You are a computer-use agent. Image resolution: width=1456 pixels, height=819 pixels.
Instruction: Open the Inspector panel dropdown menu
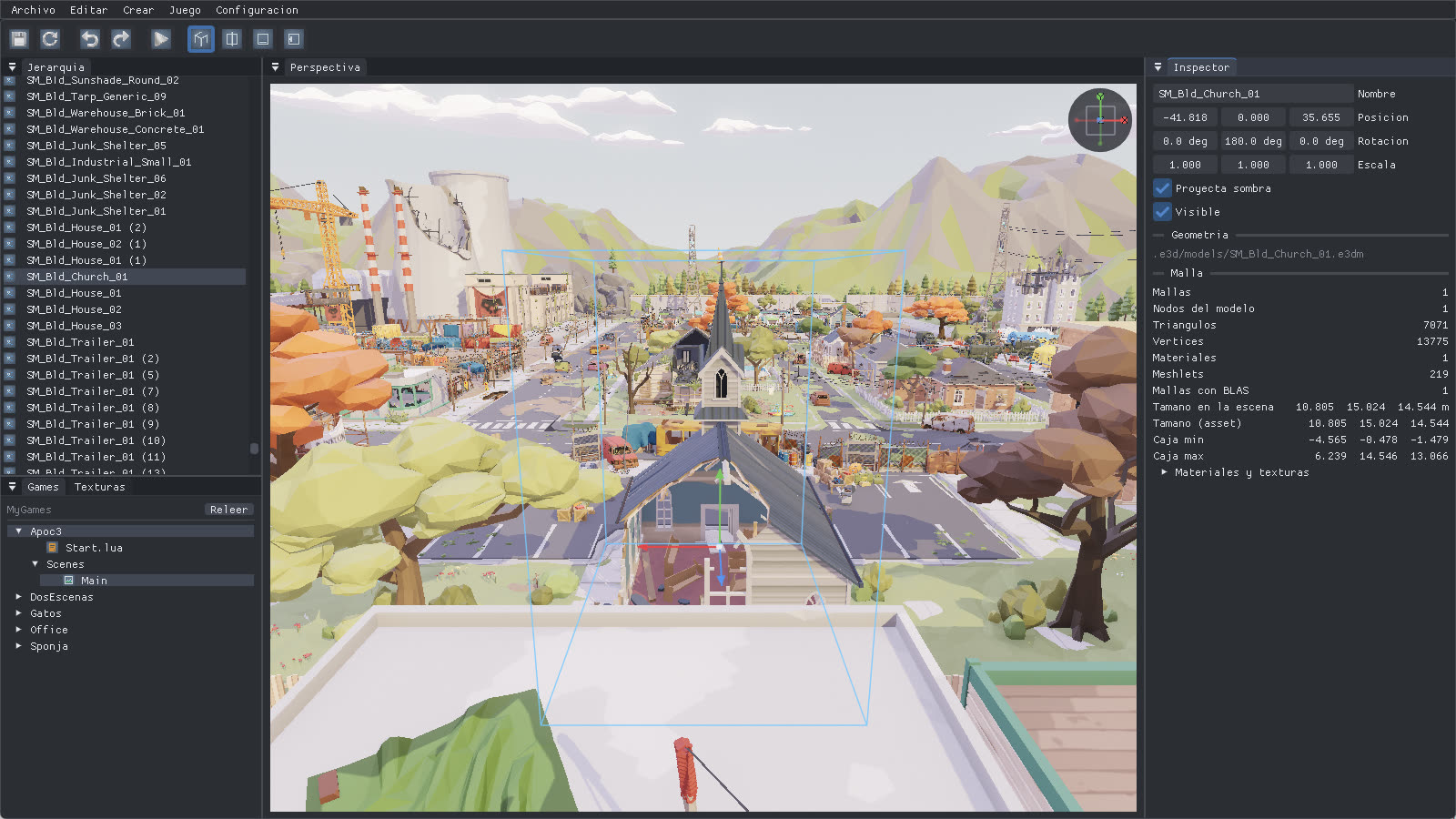[1158, 67]
